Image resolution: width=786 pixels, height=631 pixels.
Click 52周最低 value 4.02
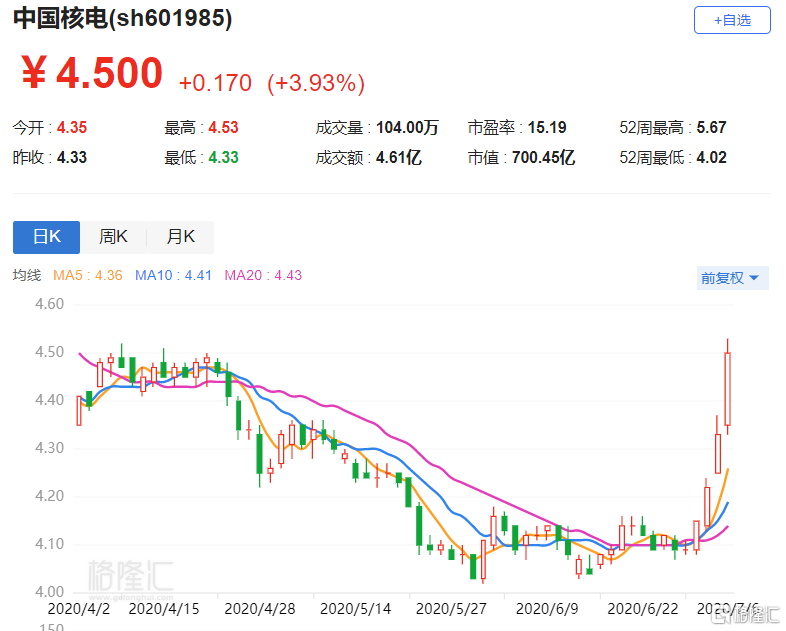[x=711, y=157]
